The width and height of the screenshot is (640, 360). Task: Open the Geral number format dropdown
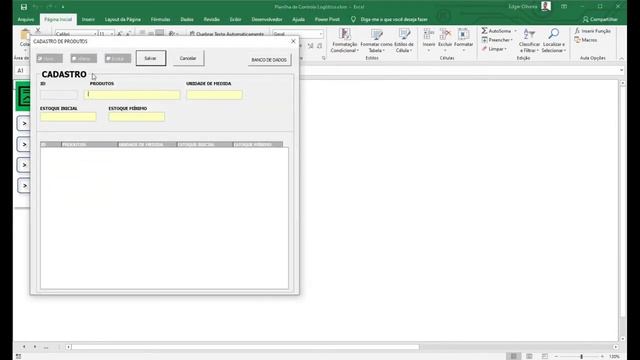click(x=321, y=34)
